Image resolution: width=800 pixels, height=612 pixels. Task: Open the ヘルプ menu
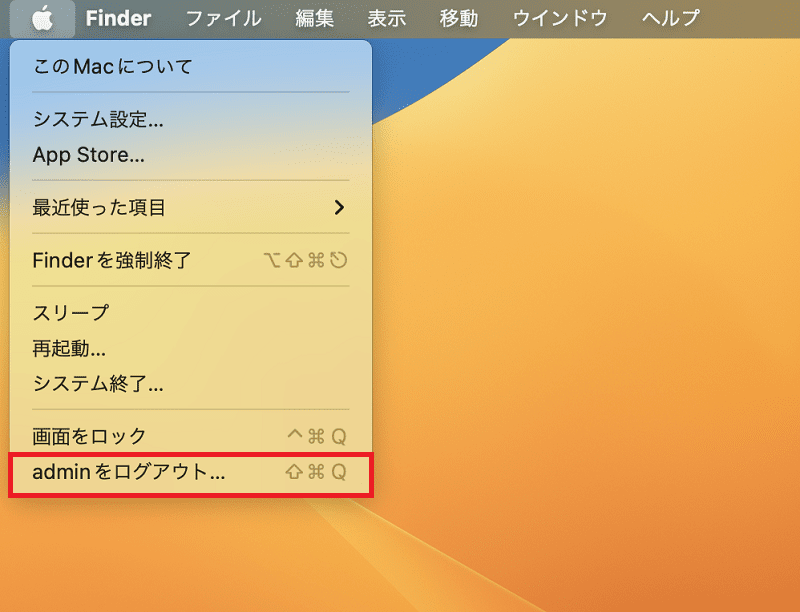670,18
